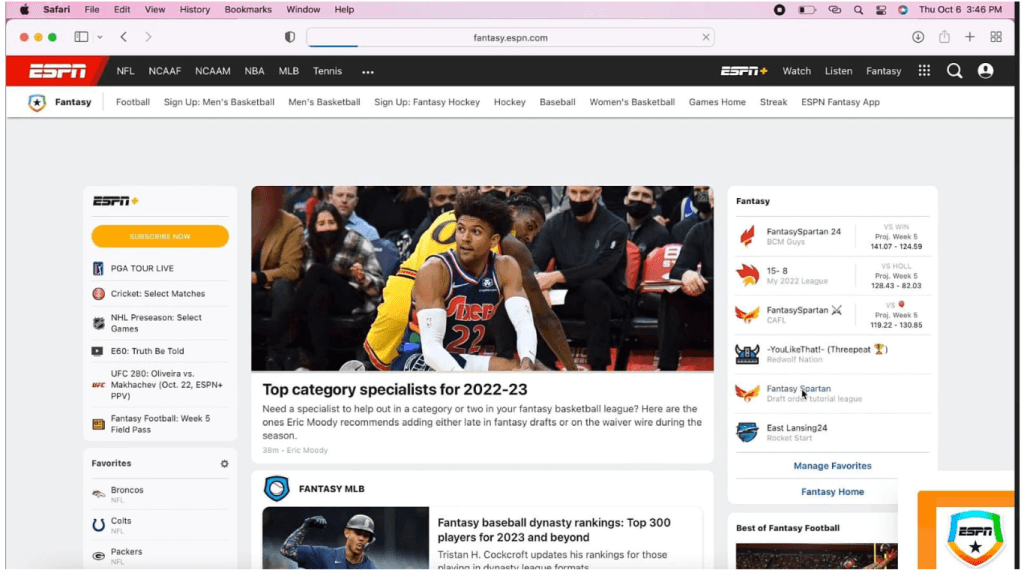Click the Fantasy MLB shield icon

[276, 488]
